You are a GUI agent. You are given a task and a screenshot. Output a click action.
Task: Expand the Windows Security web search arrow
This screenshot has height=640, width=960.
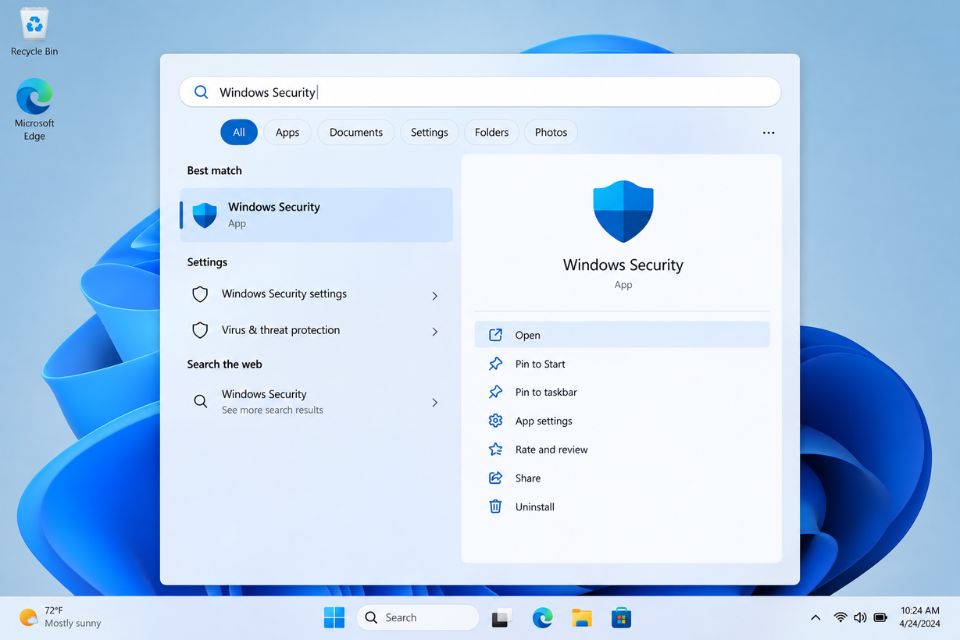coord(435,402)
